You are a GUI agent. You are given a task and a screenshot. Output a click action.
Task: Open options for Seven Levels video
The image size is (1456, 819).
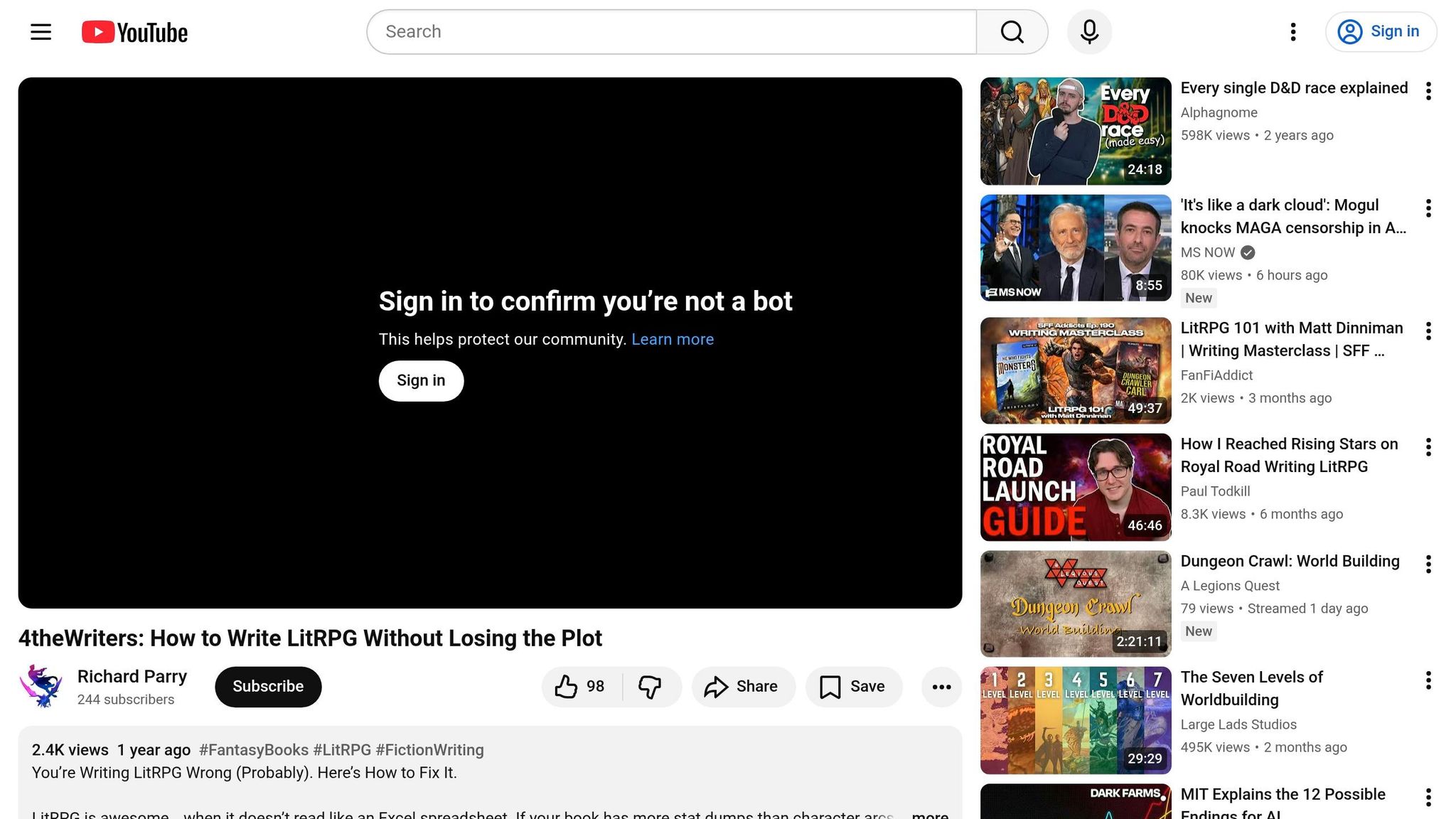[1428, 680]
